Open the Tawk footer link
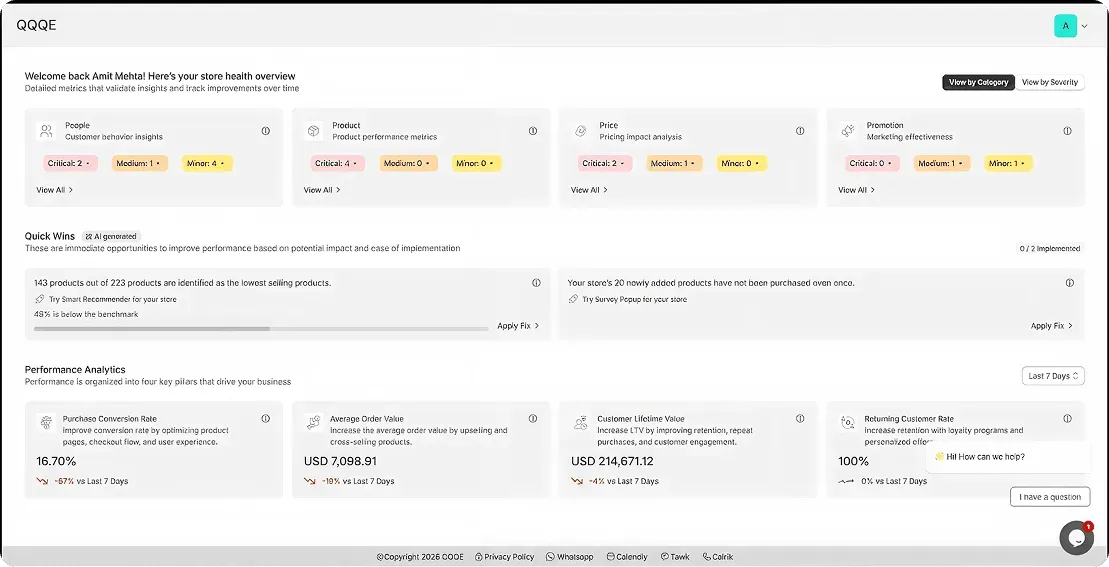The image size is (1109, 567). point(675,557)
